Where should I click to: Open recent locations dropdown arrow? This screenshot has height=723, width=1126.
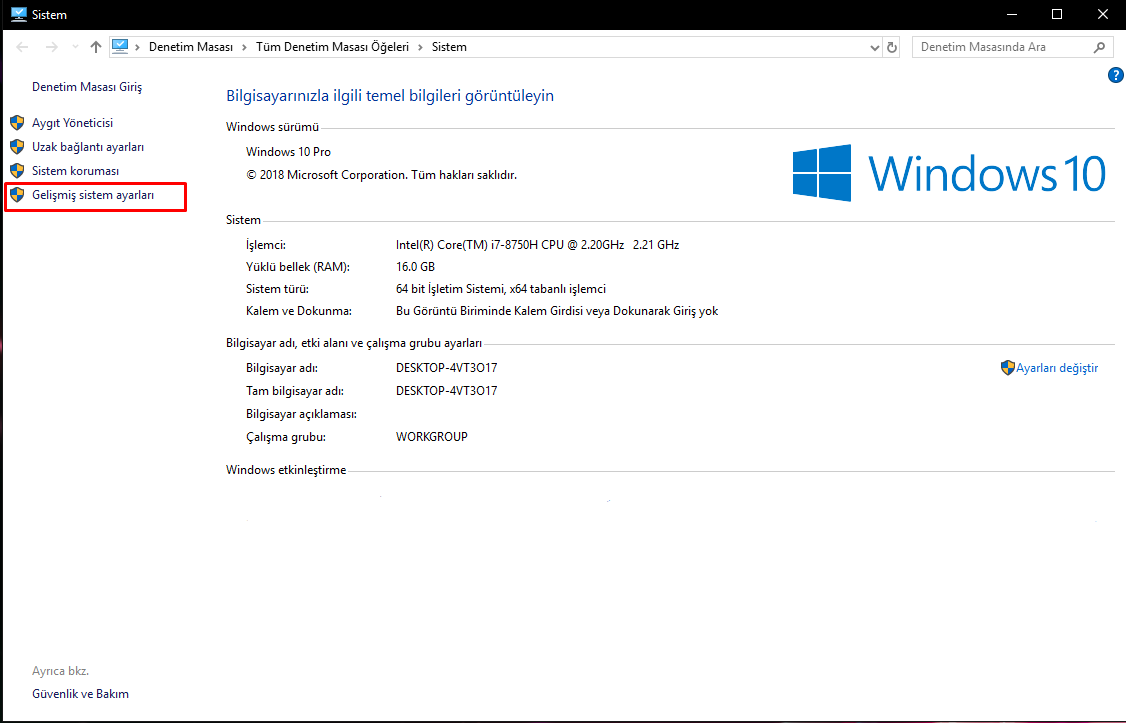pyautogui.click(x=75, y=47)
